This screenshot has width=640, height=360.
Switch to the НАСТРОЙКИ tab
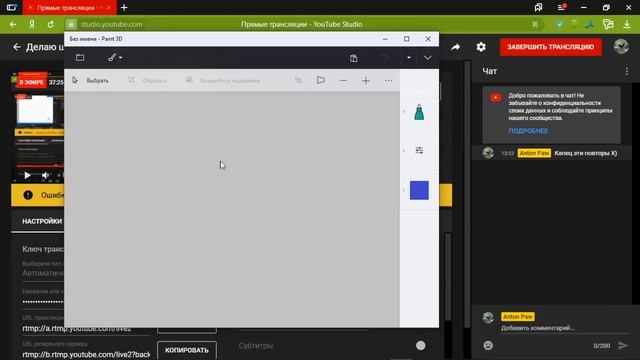42,221
